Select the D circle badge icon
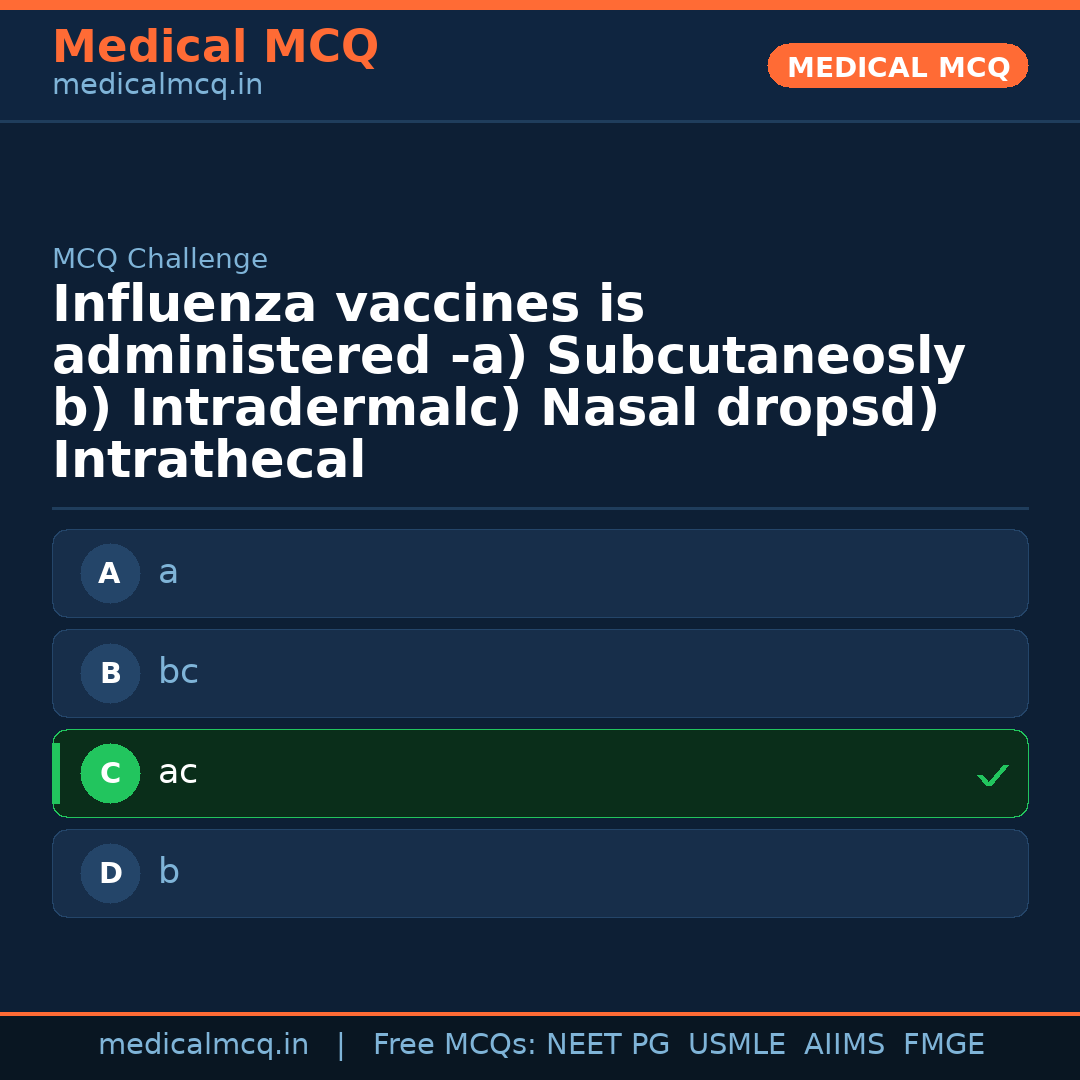The width and height of the screenshot is (1080, 1080). coord(110,873)
